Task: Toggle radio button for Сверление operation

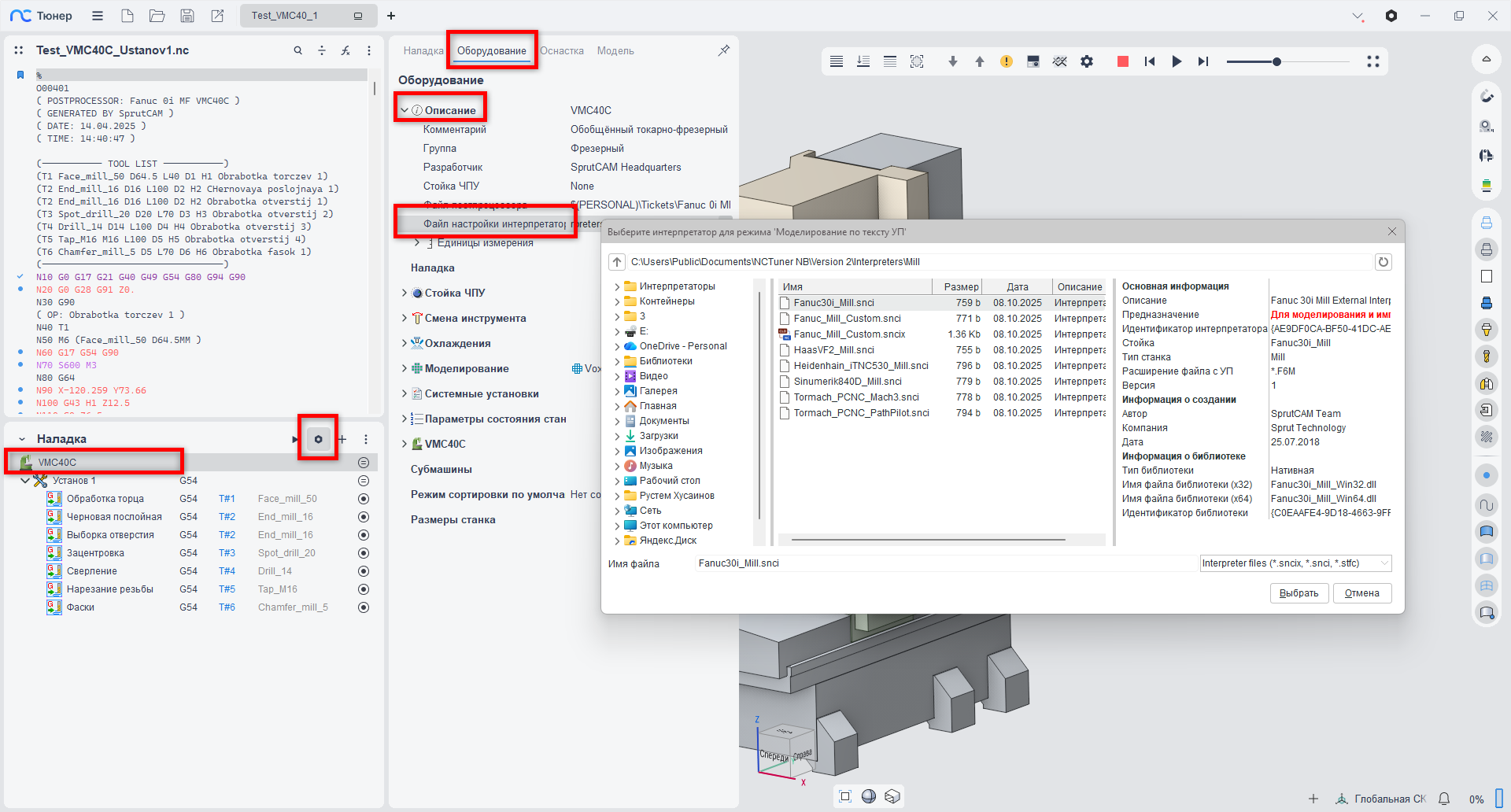Action: pos(364,571)
